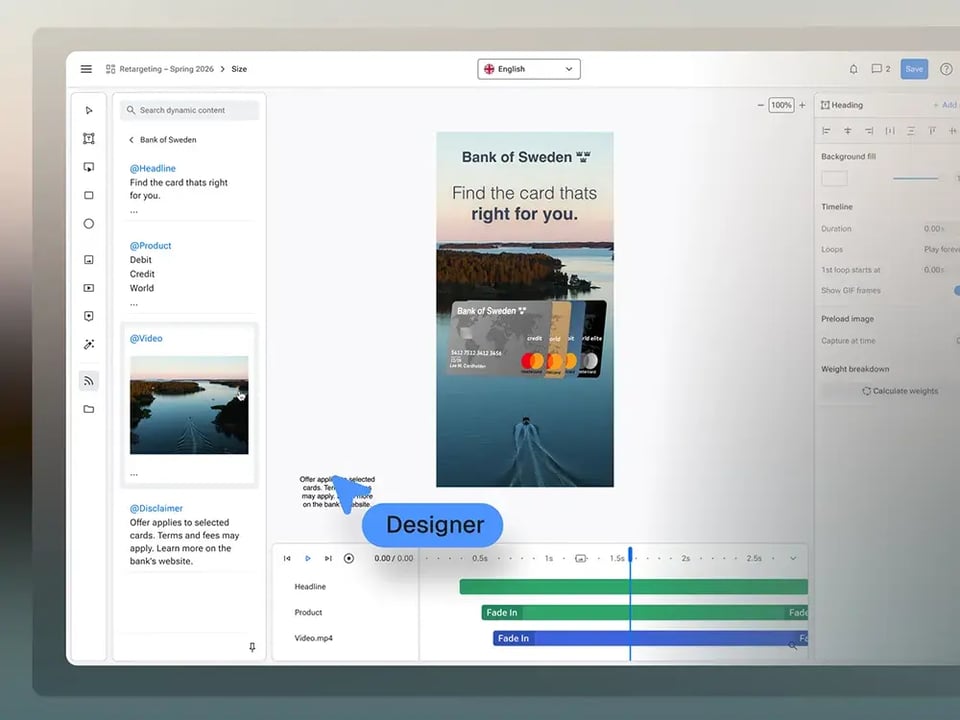Click Retargeting – Spring 2026 breadcrumb
The image size is (960, 720).
pos(160,69)
